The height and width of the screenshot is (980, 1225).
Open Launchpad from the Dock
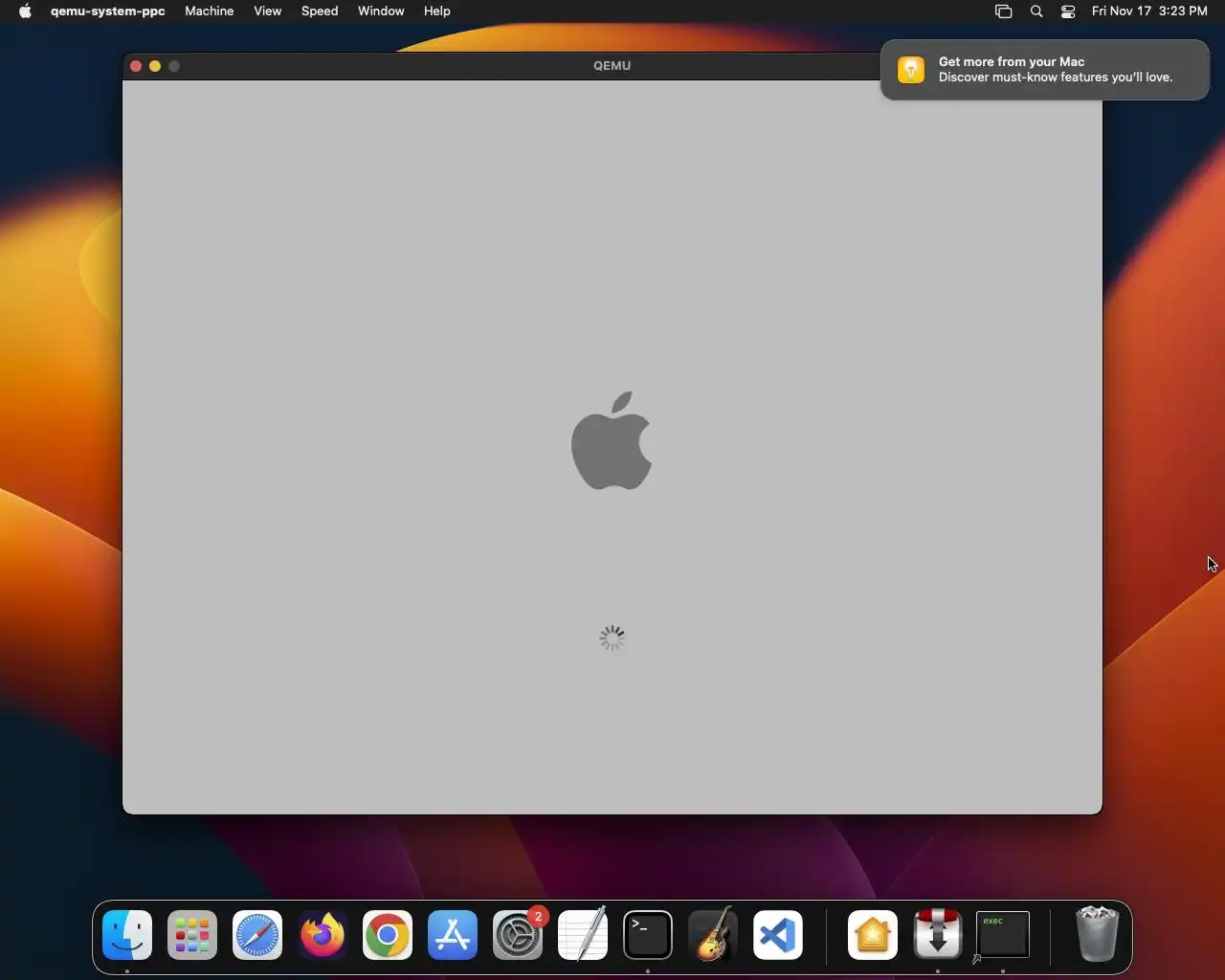tap(192, 935)
